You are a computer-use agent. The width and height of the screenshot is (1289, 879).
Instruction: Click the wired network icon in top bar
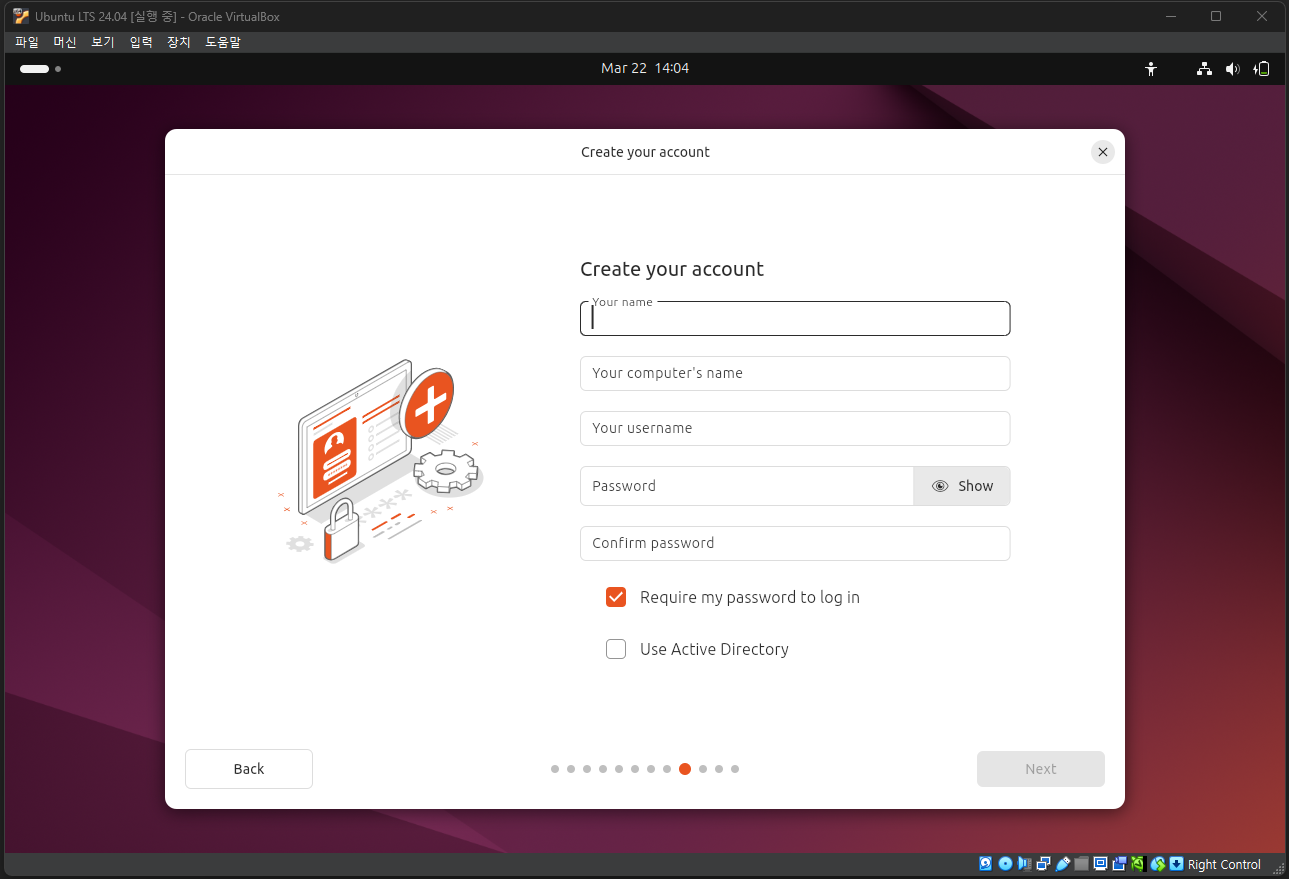[x=1205, y=69]
